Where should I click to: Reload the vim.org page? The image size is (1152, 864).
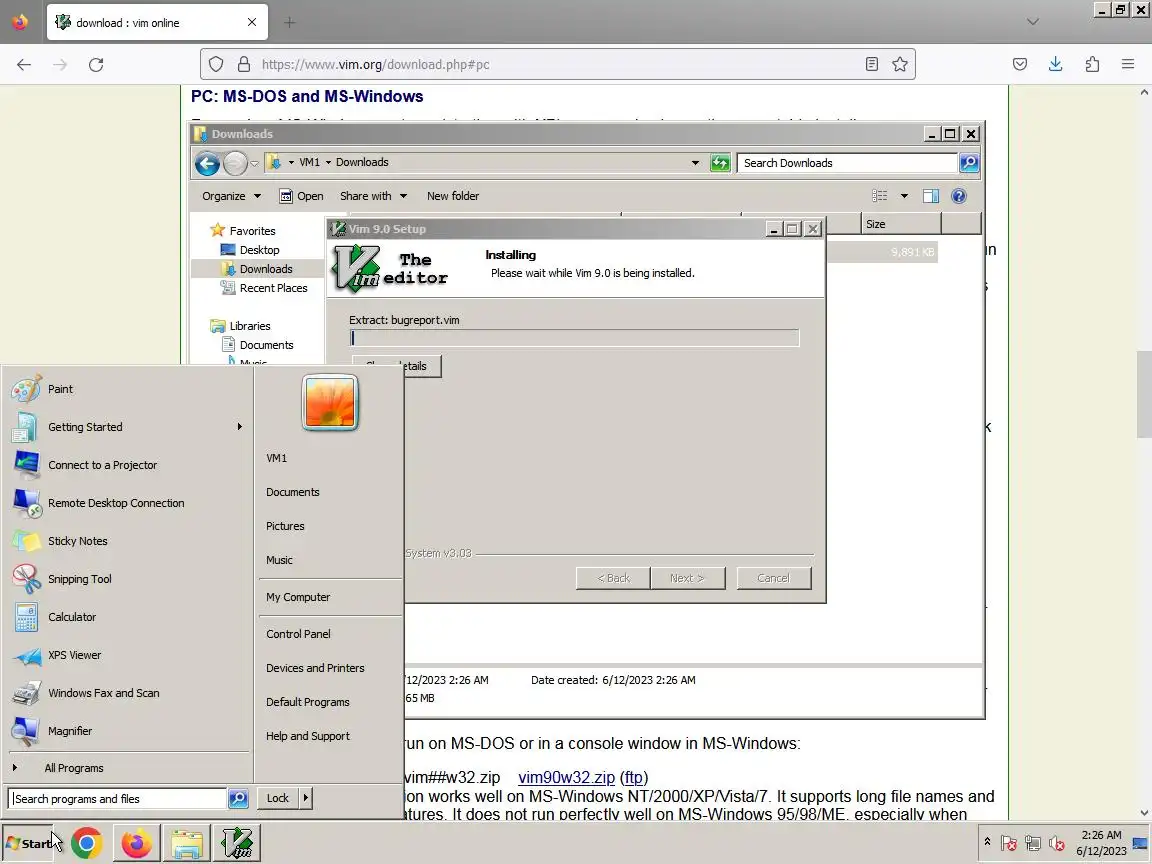tap(96, 65)
